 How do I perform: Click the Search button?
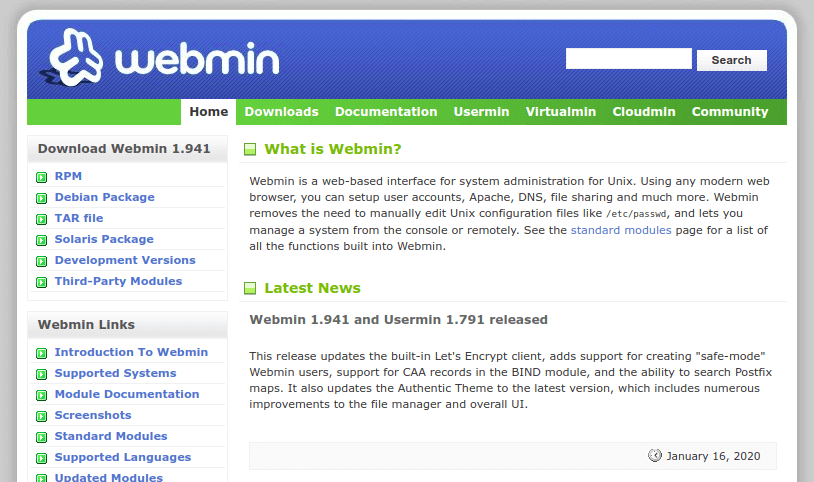(731, 60)
